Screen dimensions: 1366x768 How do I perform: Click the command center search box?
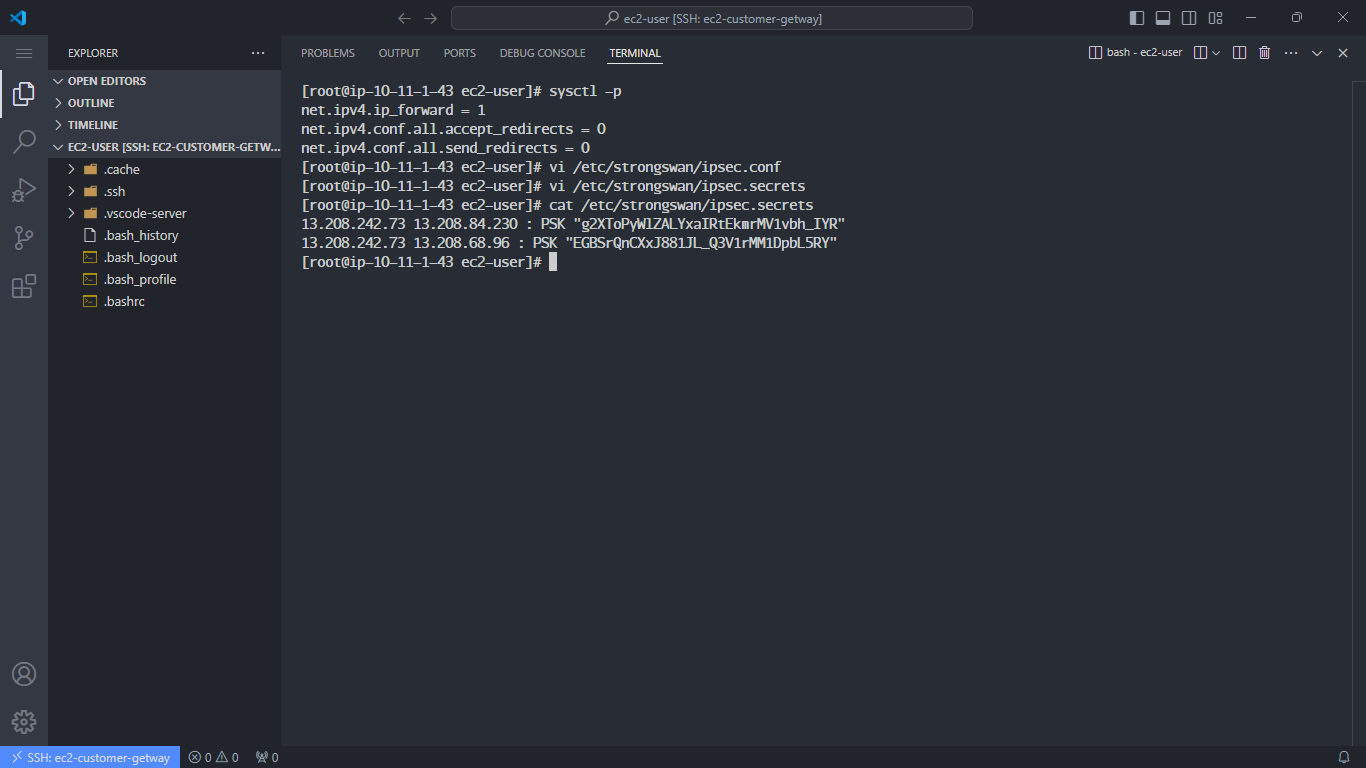click(x=712, y=18)
